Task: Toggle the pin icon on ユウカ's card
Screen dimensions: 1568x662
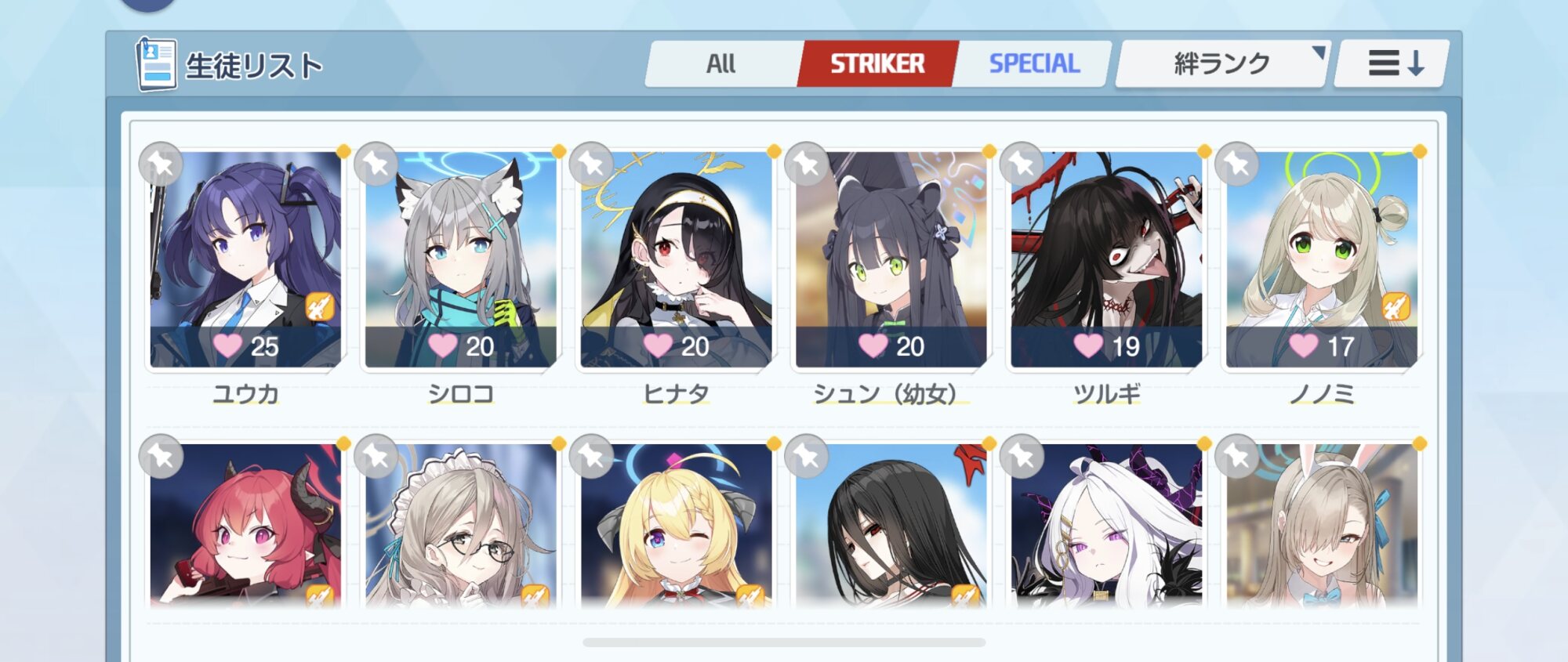Action: (x=161, y=164)
